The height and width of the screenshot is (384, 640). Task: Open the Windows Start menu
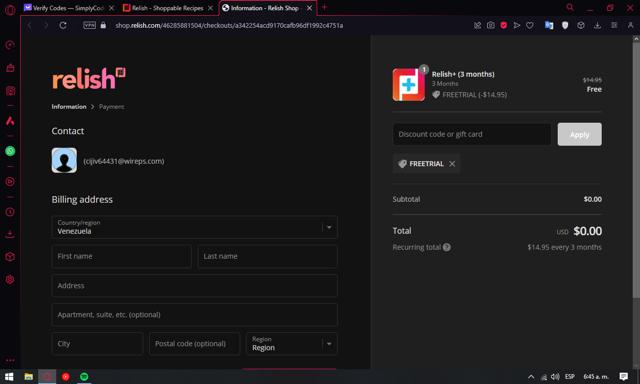[9, 377]
